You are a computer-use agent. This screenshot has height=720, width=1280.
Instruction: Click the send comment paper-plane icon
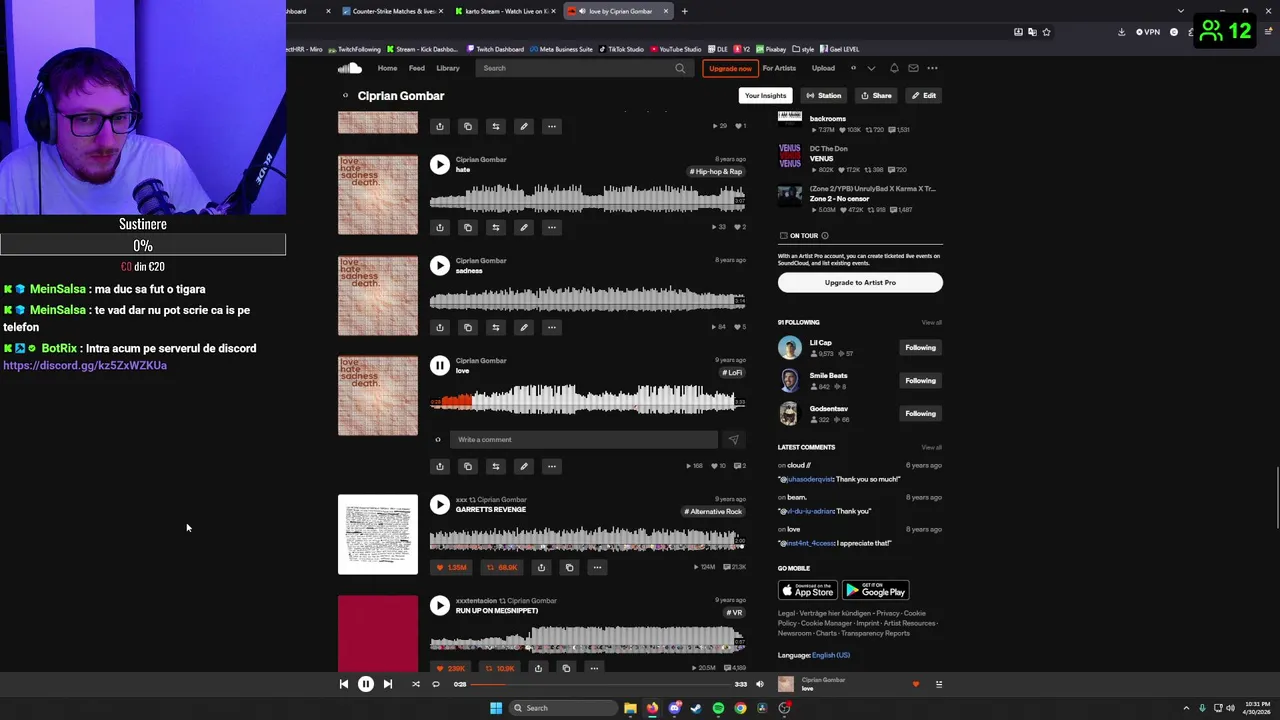tap(733, 440)
